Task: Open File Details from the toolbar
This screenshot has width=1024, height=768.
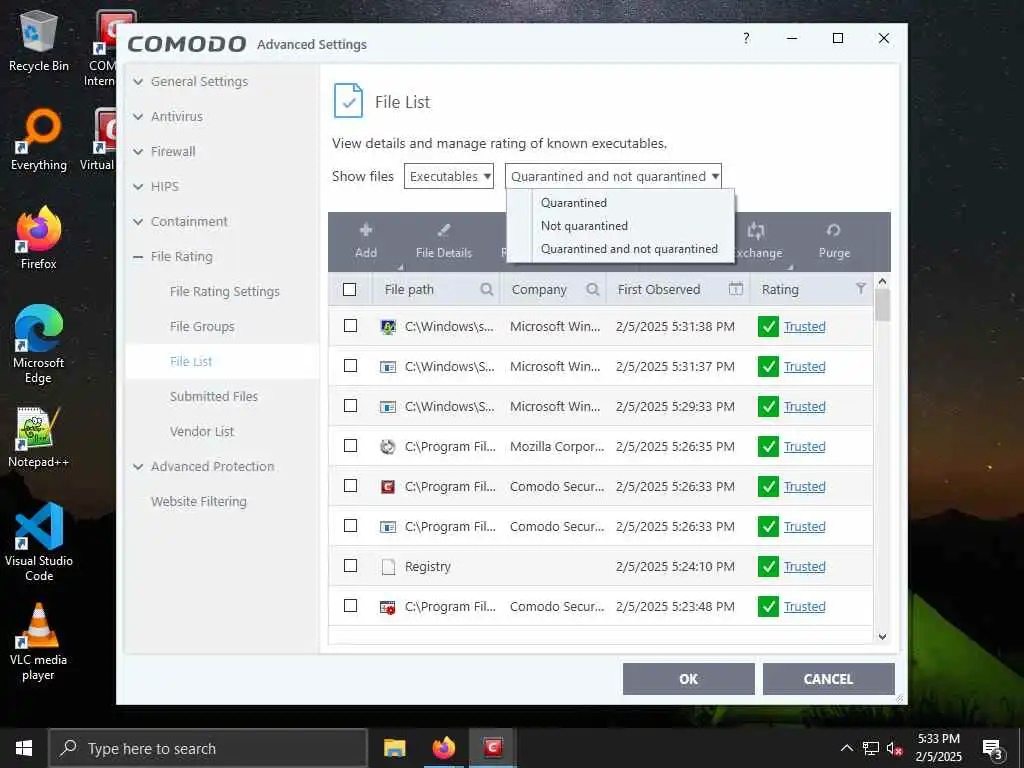Action: [444, 241]
